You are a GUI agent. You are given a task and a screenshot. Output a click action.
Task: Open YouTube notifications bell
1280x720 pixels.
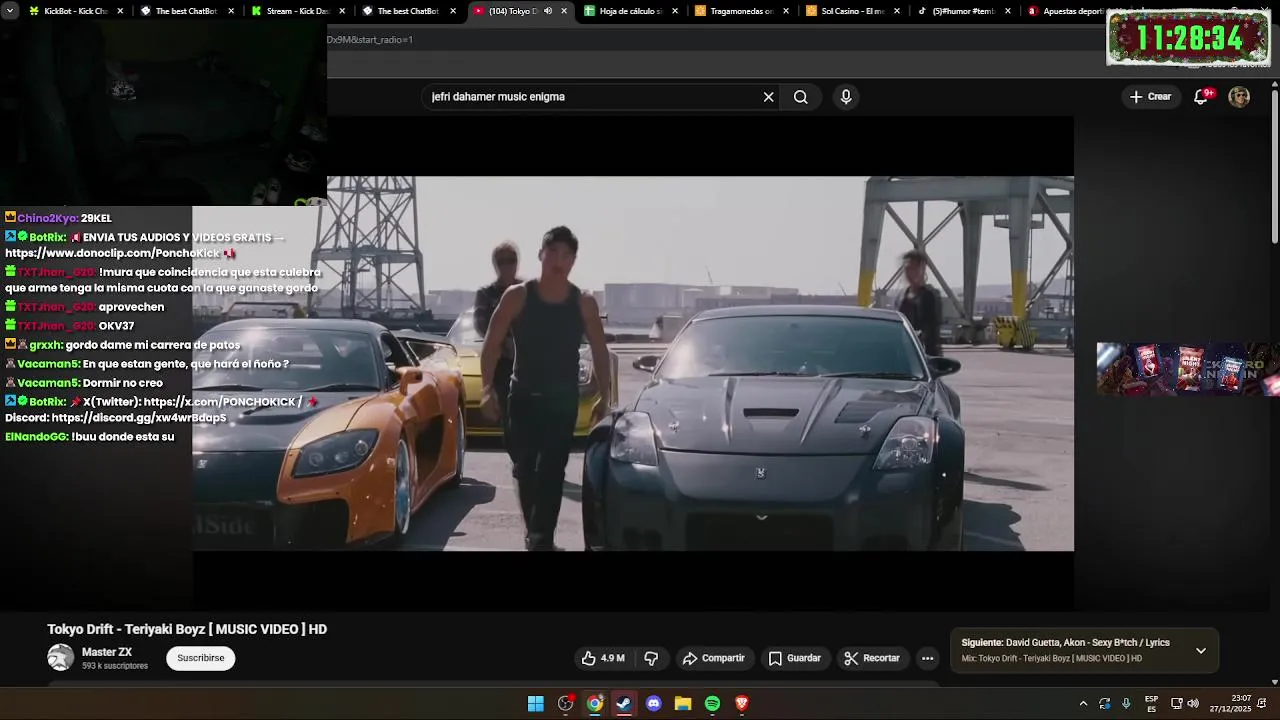(x=1201, y=97)
